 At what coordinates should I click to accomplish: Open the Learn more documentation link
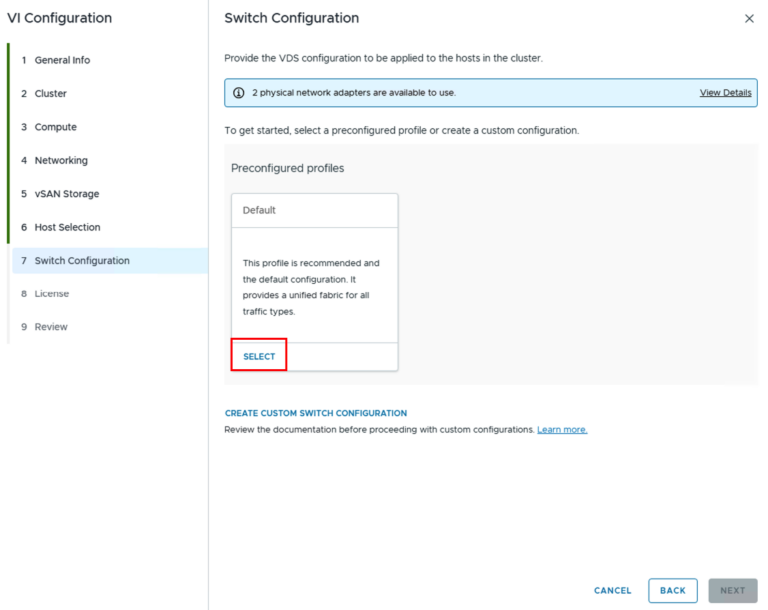[562, 430]
